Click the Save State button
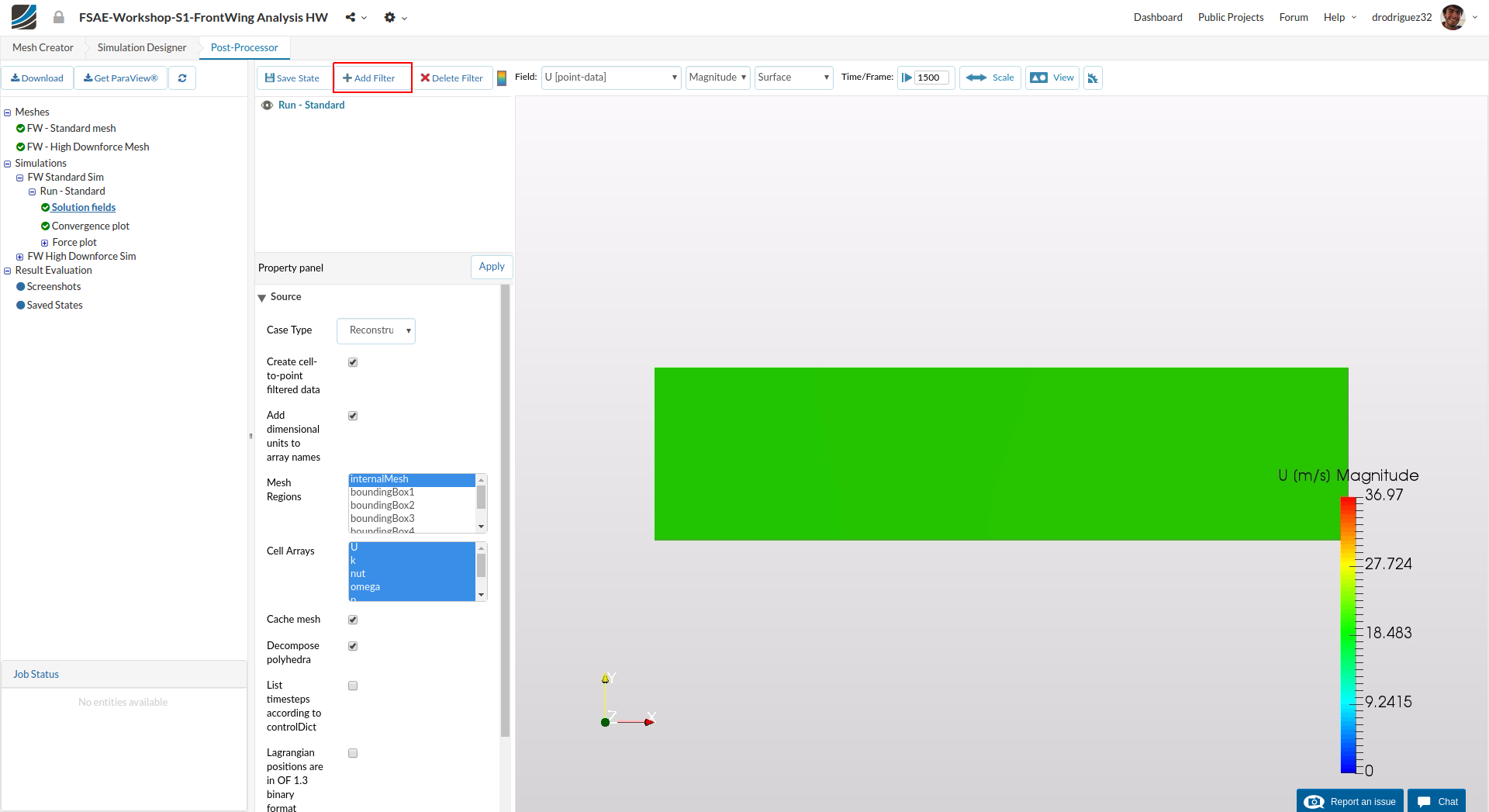1489x812 pixels. click(x=292, y=78)
